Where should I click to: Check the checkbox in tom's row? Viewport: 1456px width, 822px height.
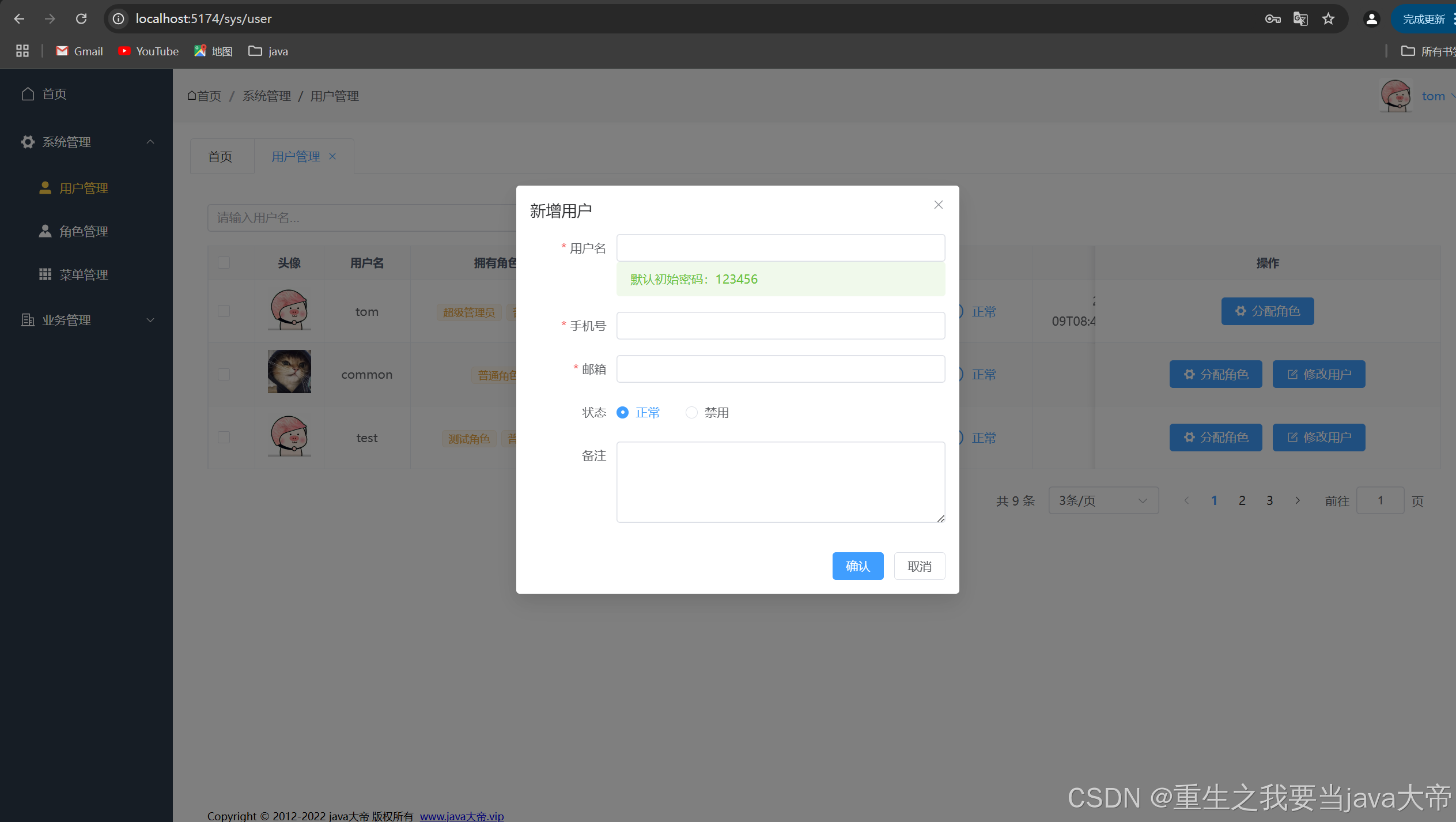(224, 311)
